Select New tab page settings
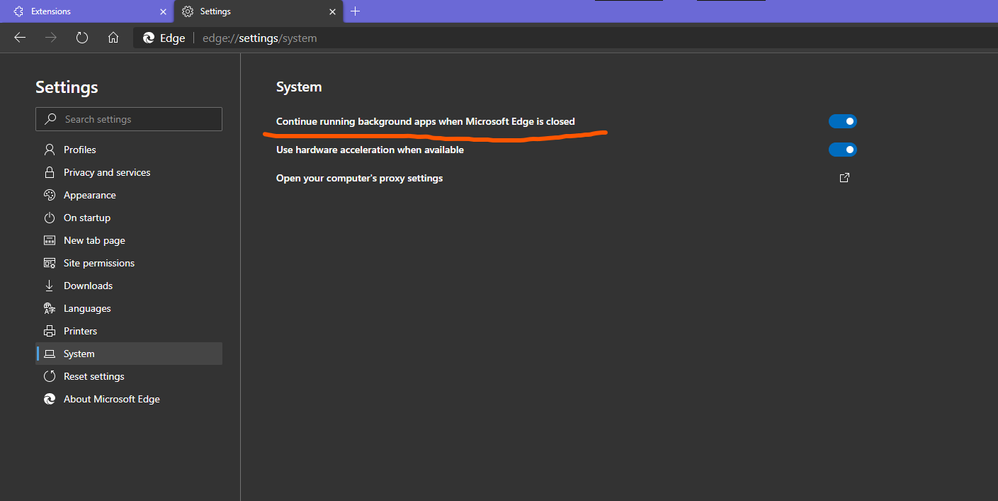 coord(129,241)
